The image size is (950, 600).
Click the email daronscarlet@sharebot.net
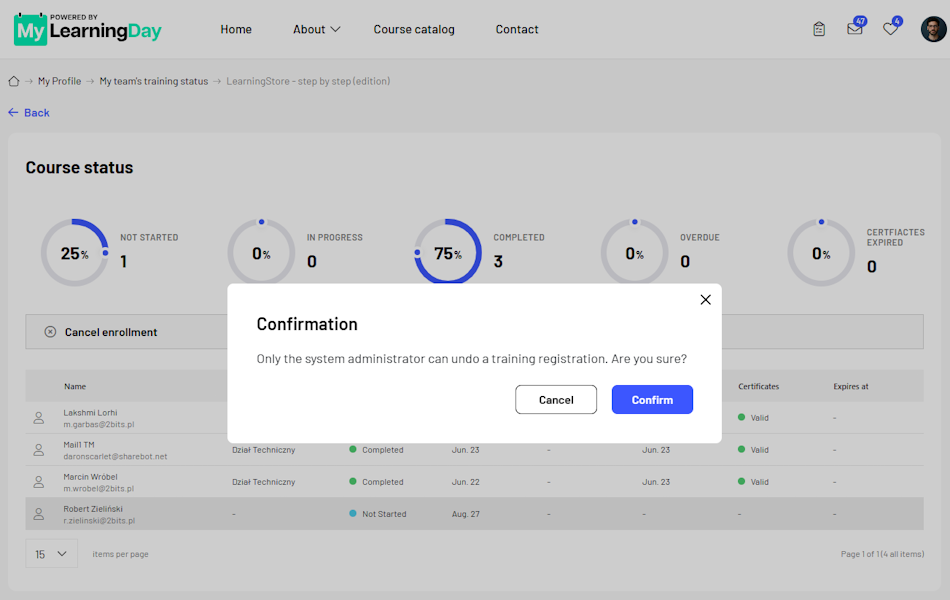tap(115, 457)
